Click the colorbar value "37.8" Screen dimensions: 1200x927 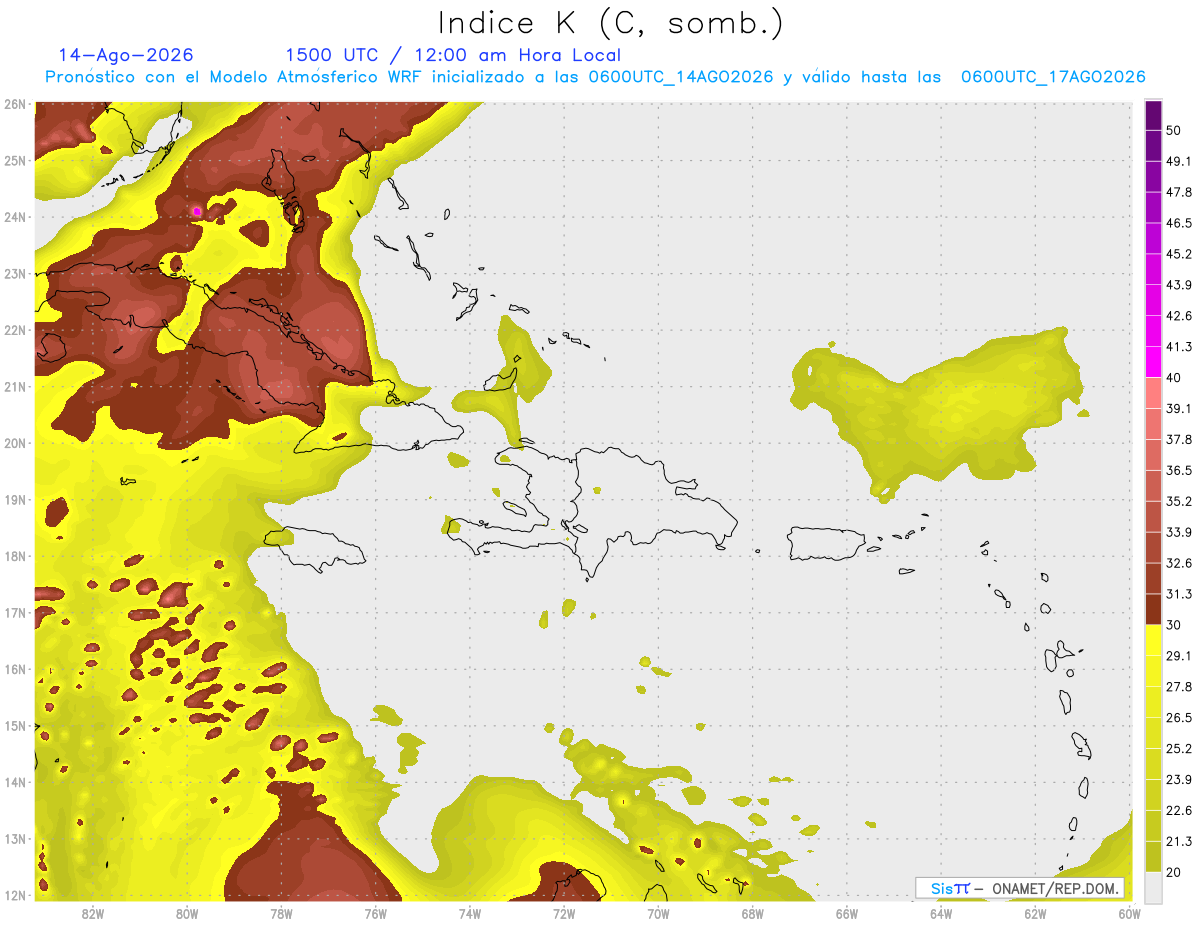[1179, 439]
